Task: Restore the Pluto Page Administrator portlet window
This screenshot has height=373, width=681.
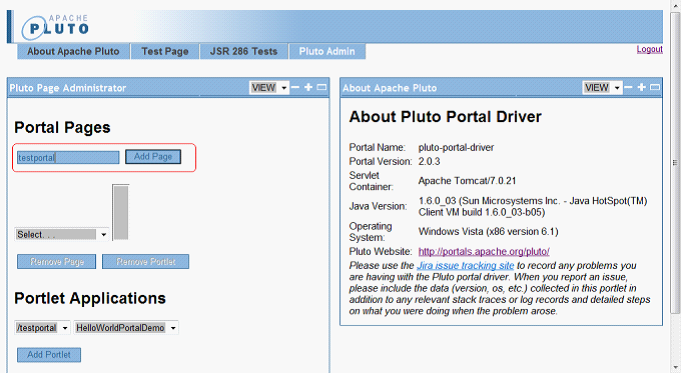Action: 322,87
